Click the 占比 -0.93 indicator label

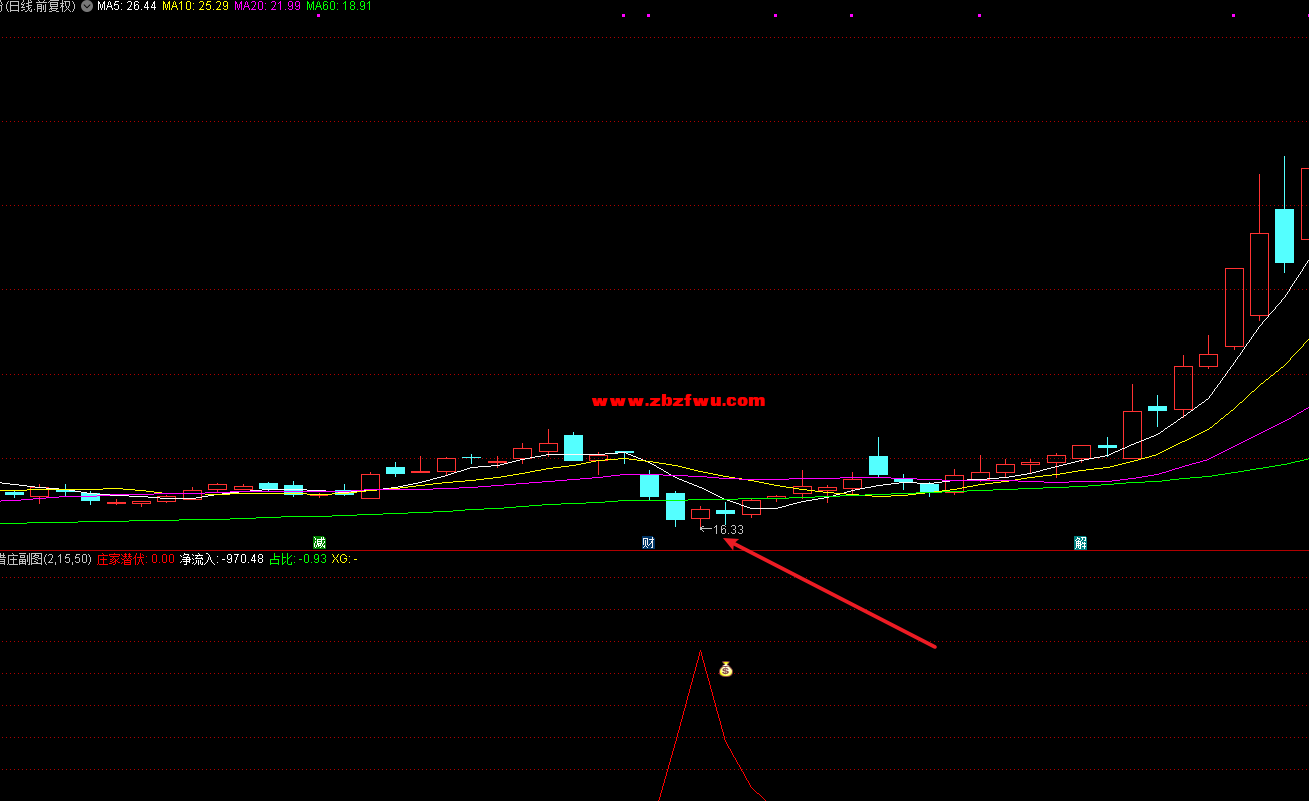298,559
